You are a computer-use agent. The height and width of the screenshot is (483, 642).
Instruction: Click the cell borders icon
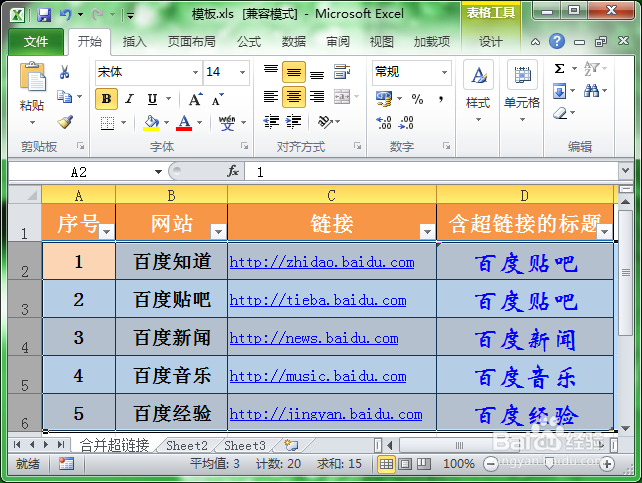107,123
